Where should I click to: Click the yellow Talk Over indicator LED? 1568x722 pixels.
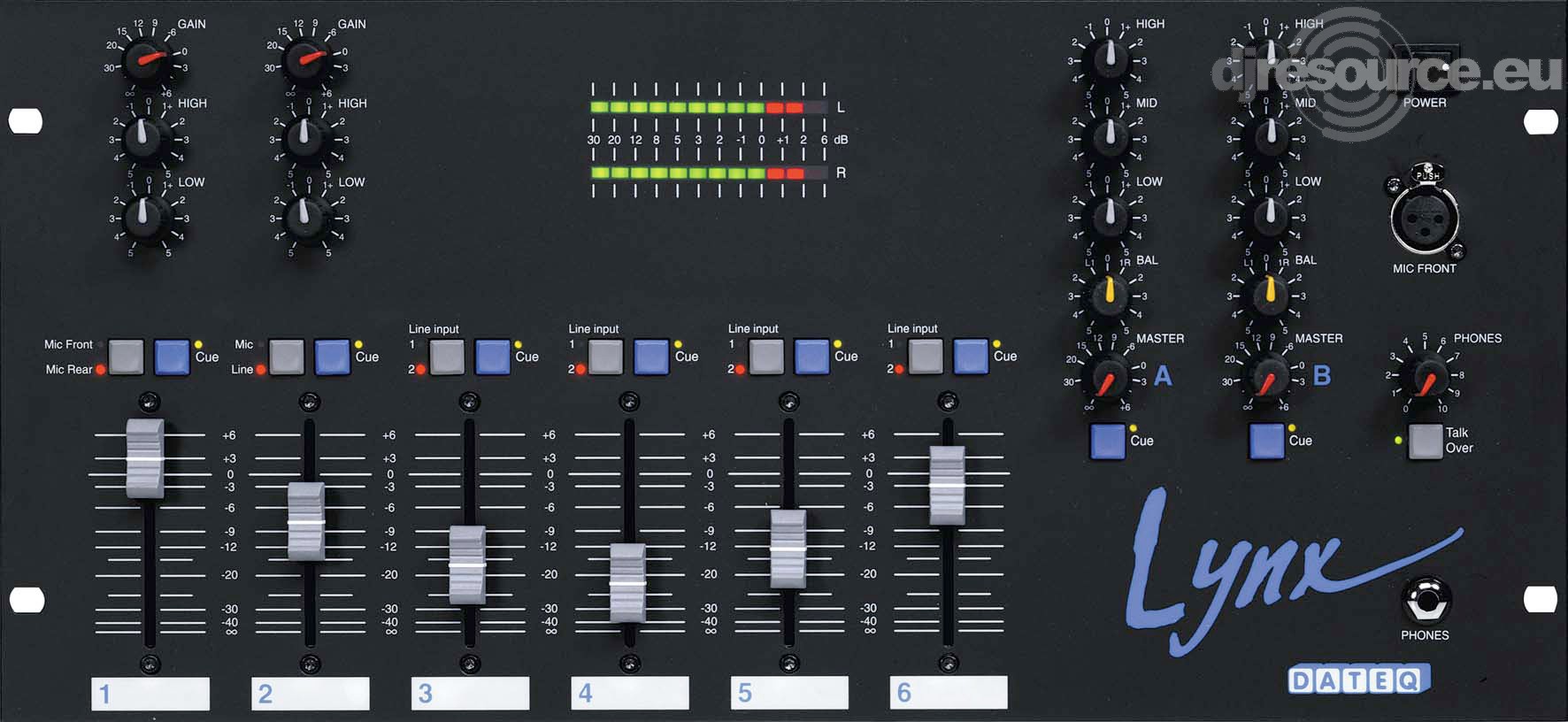[1398, 440]
